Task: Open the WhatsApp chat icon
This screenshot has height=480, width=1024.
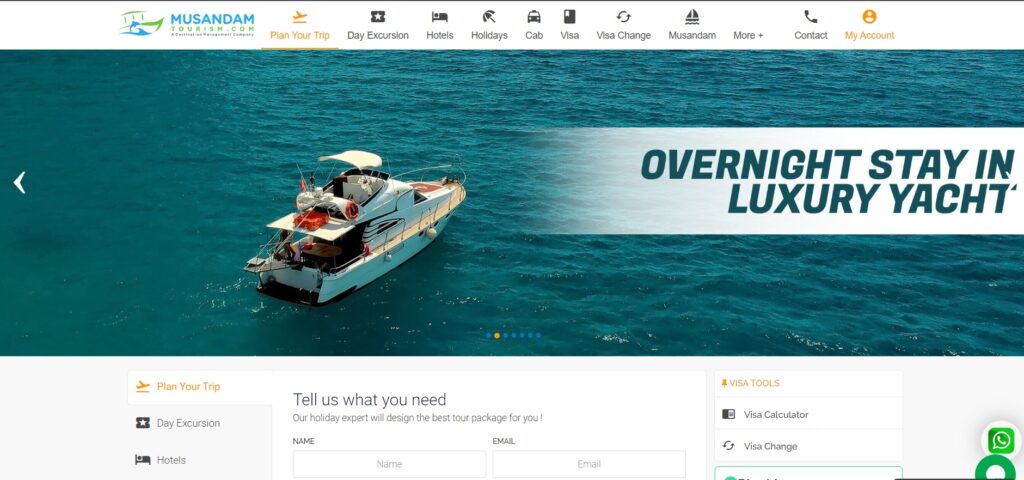Action: tap(1001, 441)
